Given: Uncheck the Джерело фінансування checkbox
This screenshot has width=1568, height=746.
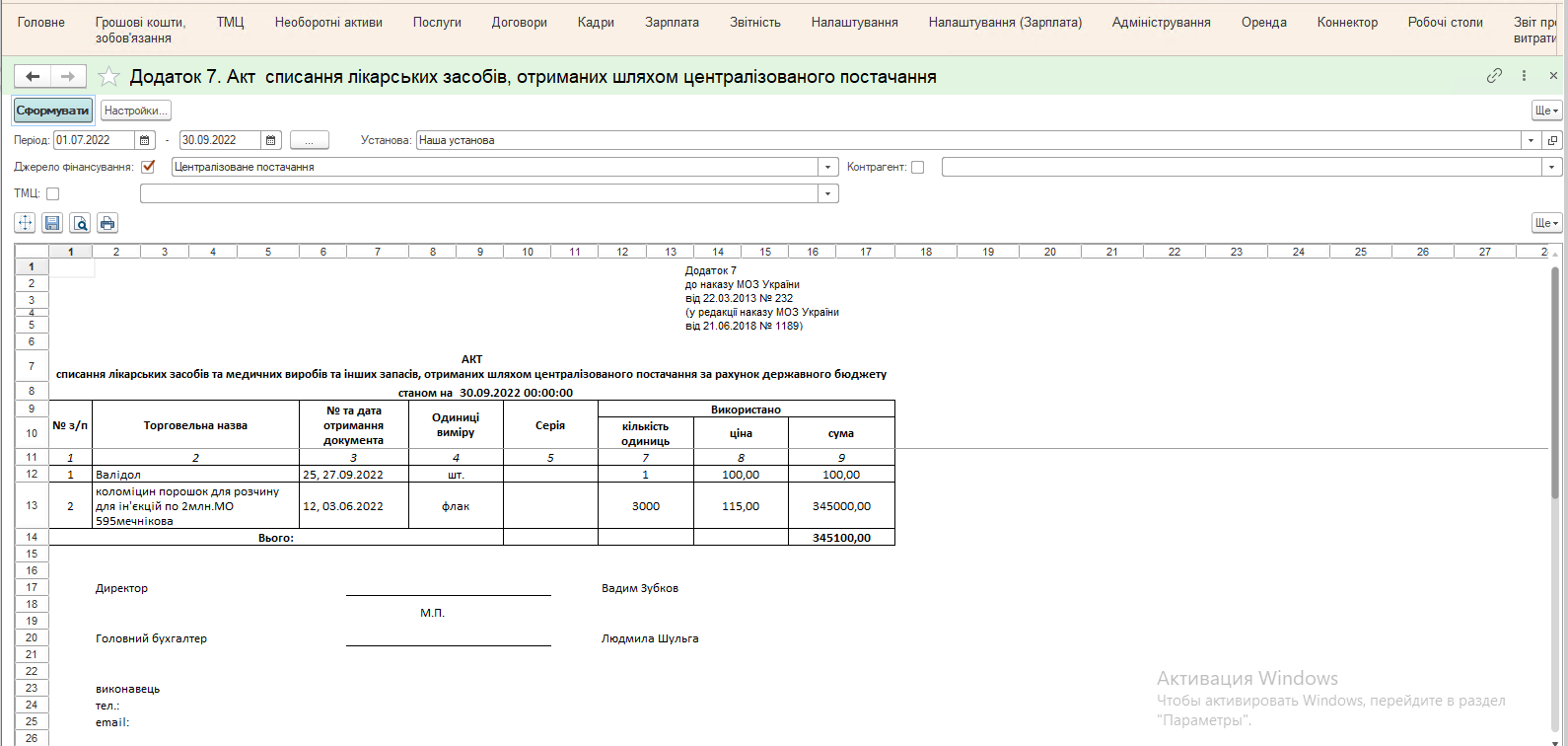Looking at the screenshot, I should (148, 167).
